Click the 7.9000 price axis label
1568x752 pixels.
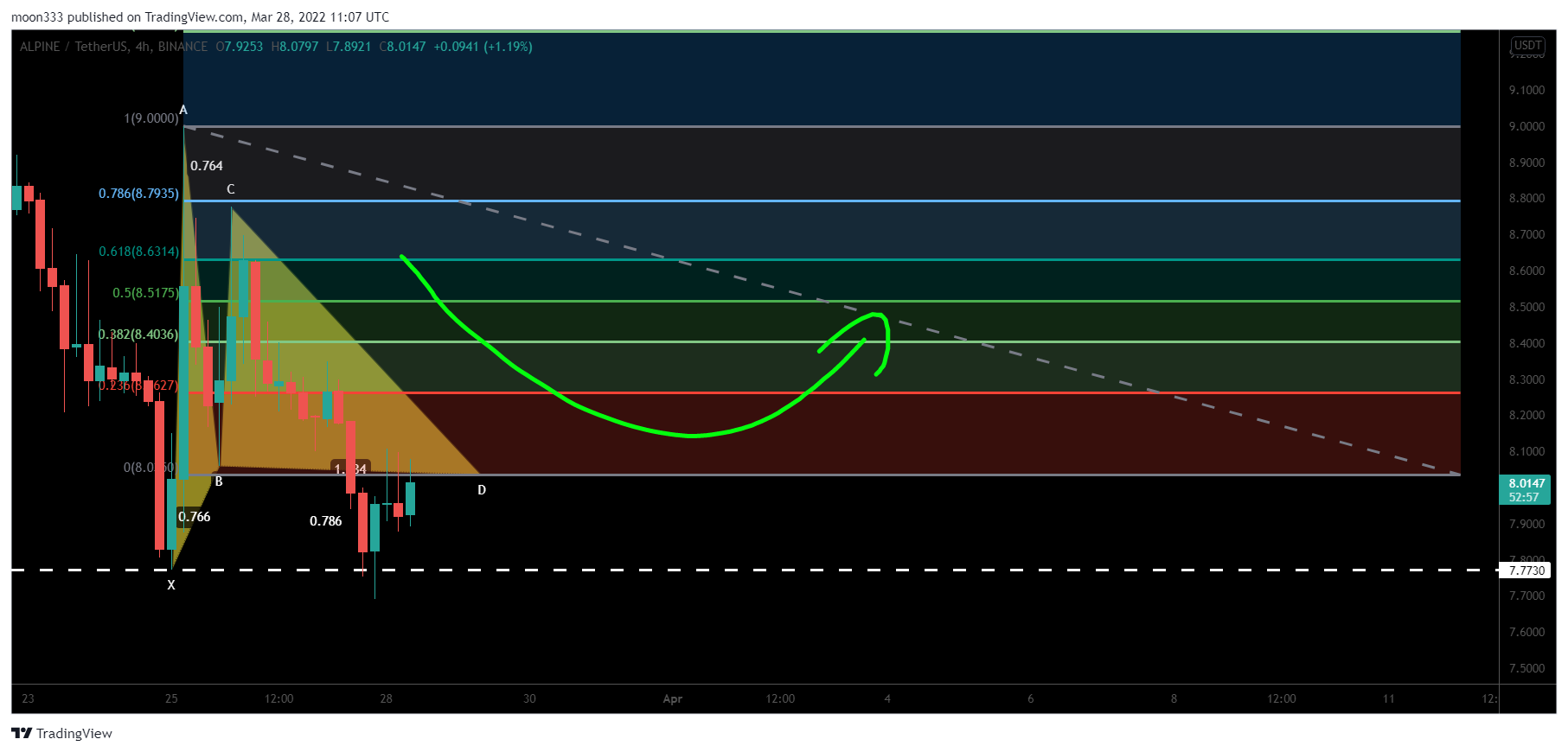click(x=1526, y=524)
